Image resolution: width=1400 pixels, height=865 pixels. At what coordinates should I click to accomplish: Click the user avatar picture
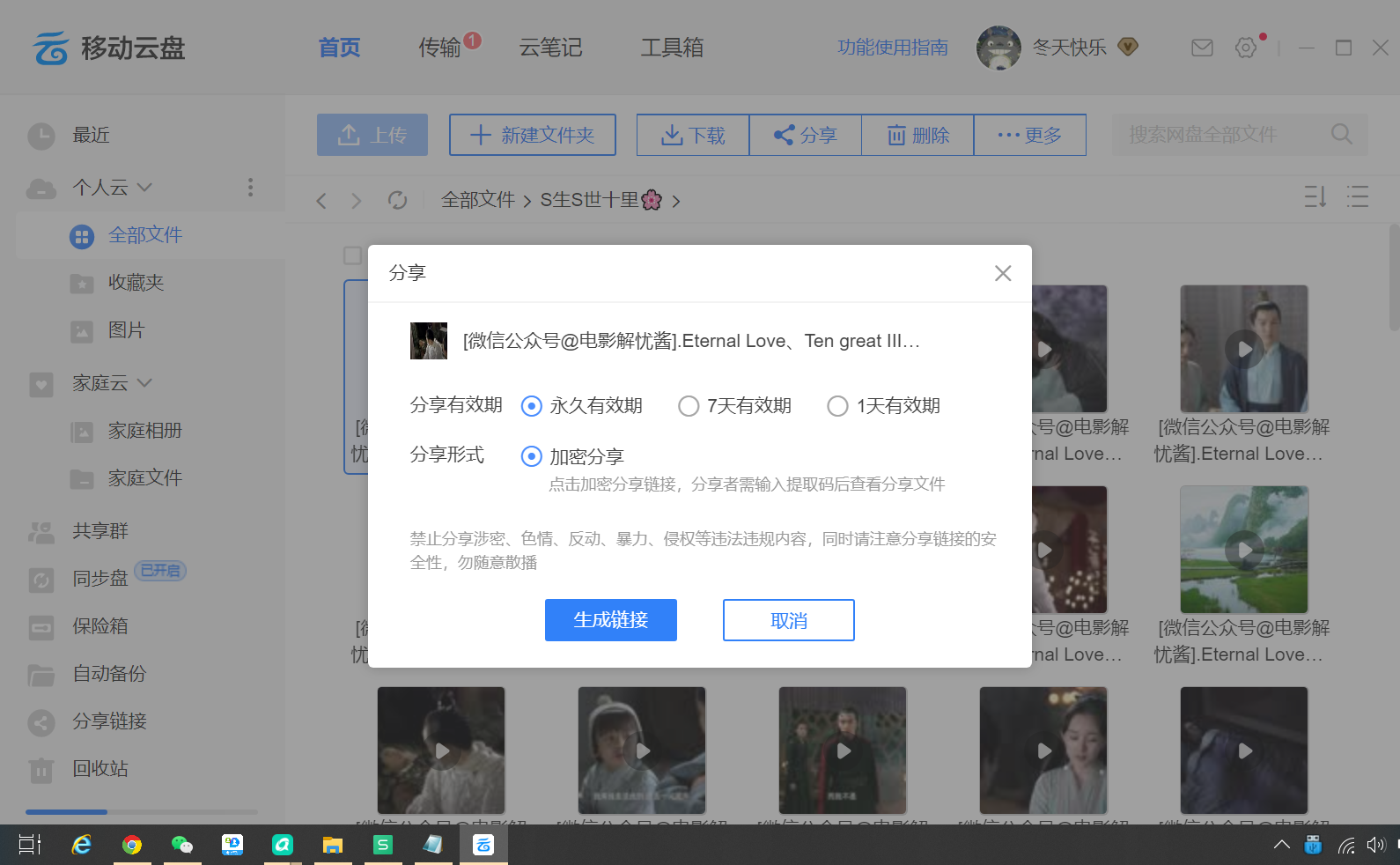click(998, 48)
